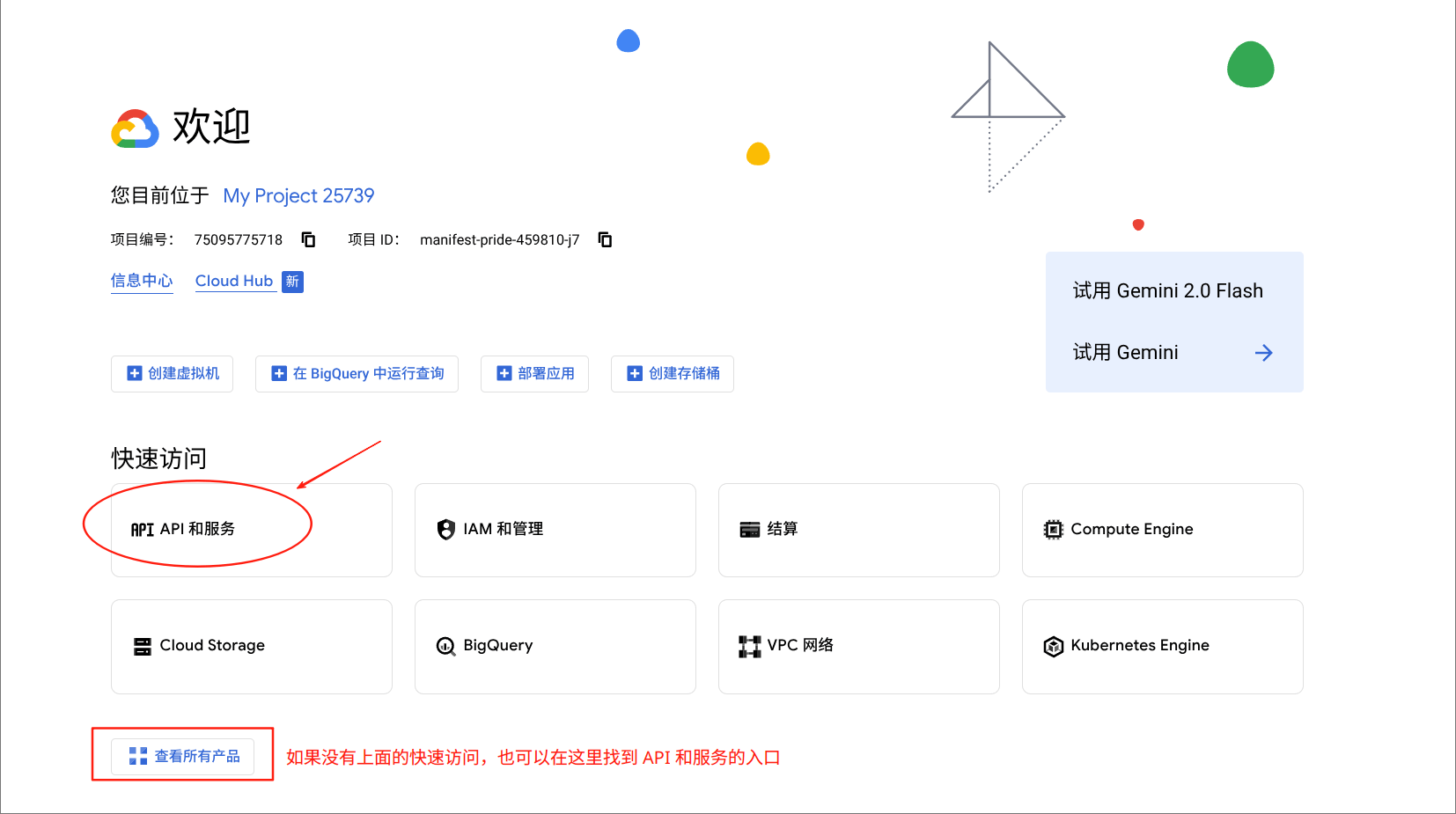Open the 结算 billing card
Viewport: 1456px width, 814px height.
(x=859, y=530)
